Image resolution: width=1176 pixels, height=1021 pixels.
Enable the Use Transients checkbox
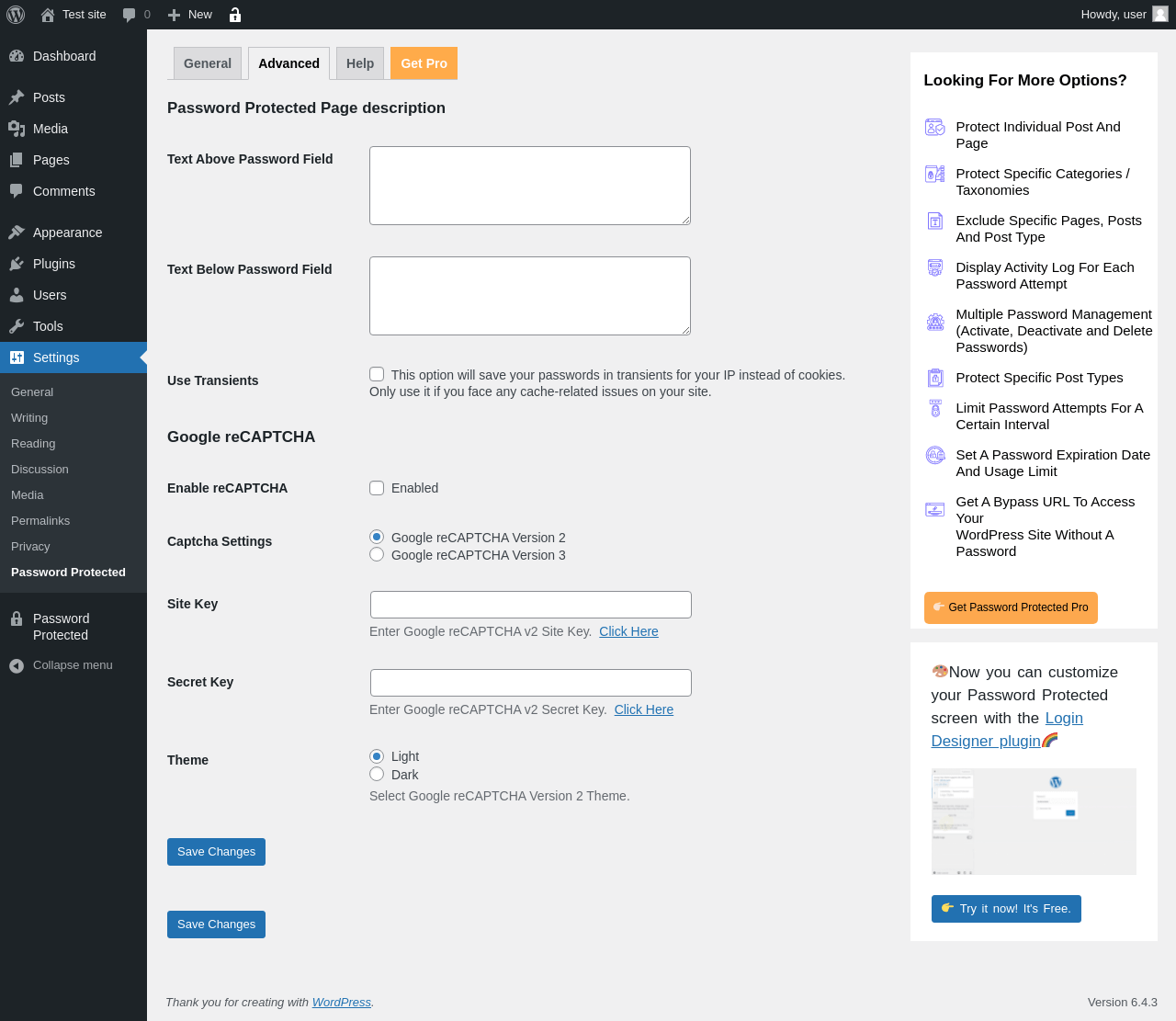377,374
